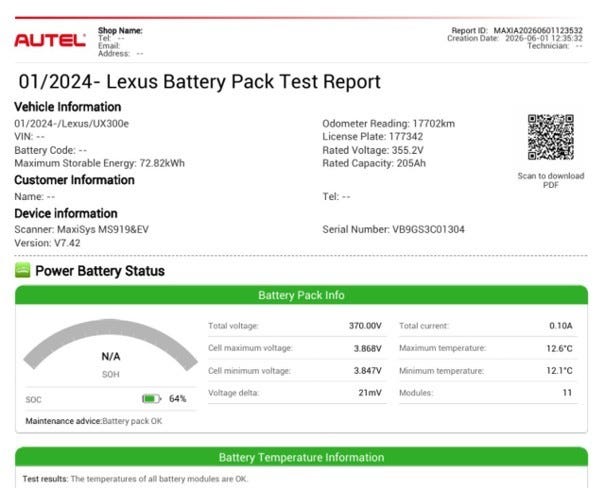Click 'Odometer Reading: 17702km'
Viewport: 605px width, 488px height.
pos(389,124)
